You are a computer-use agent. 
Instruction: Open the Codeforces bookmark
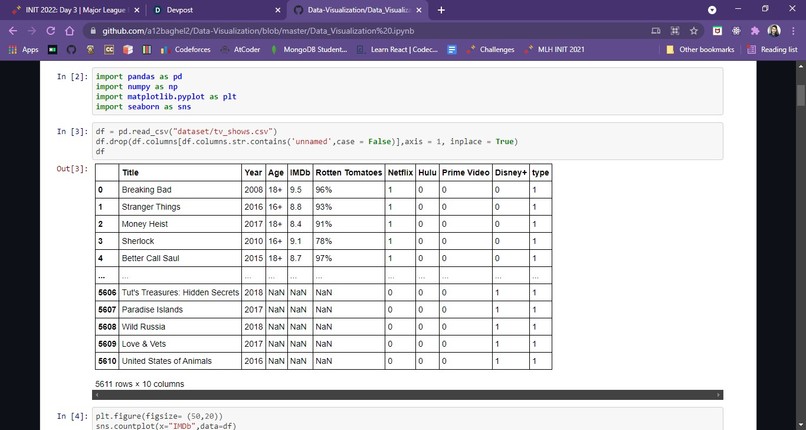(185, 50)
